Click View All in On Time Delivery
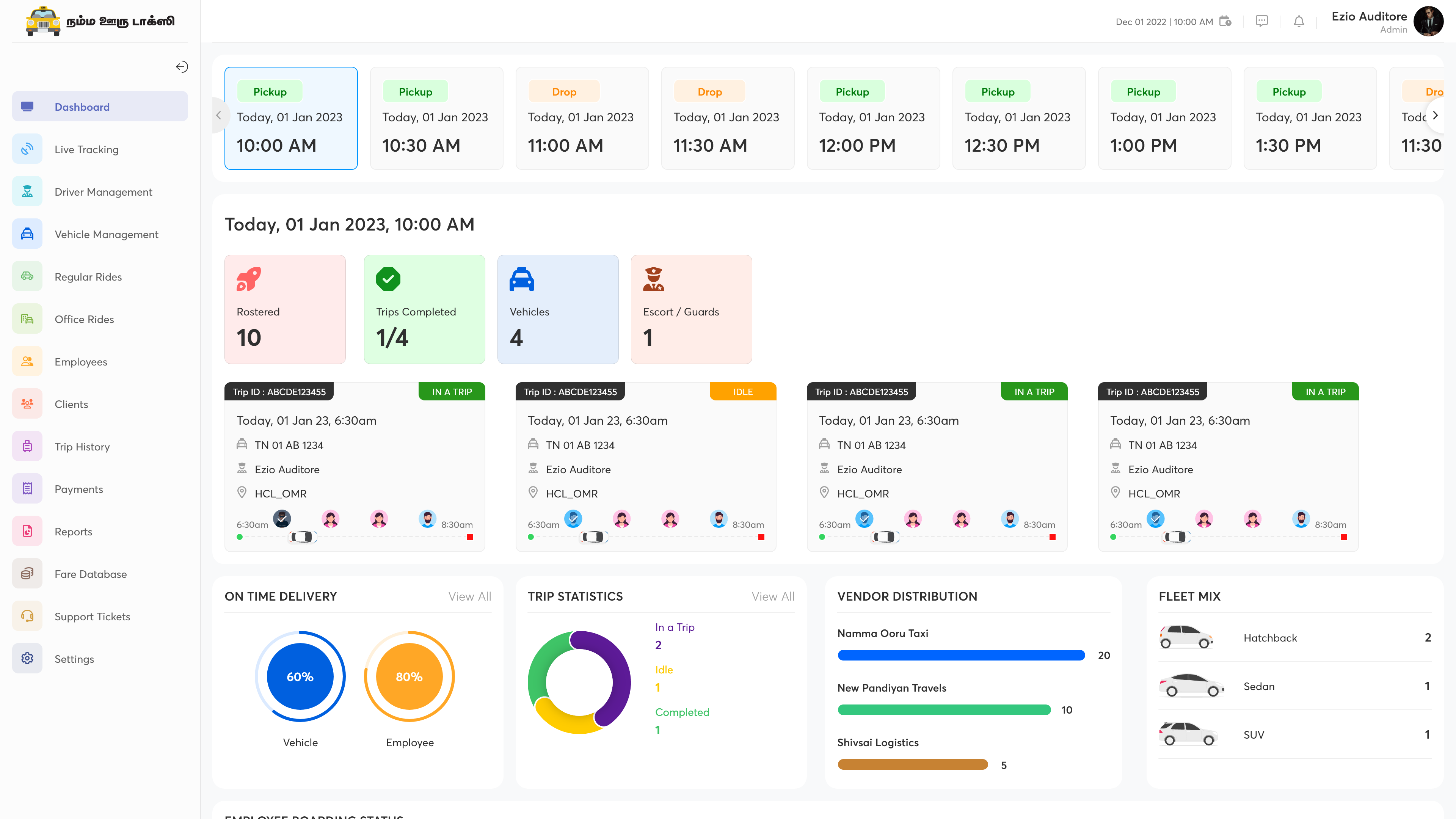The height and width of the screenshot is (819, 1456). (x=469, y=596)
